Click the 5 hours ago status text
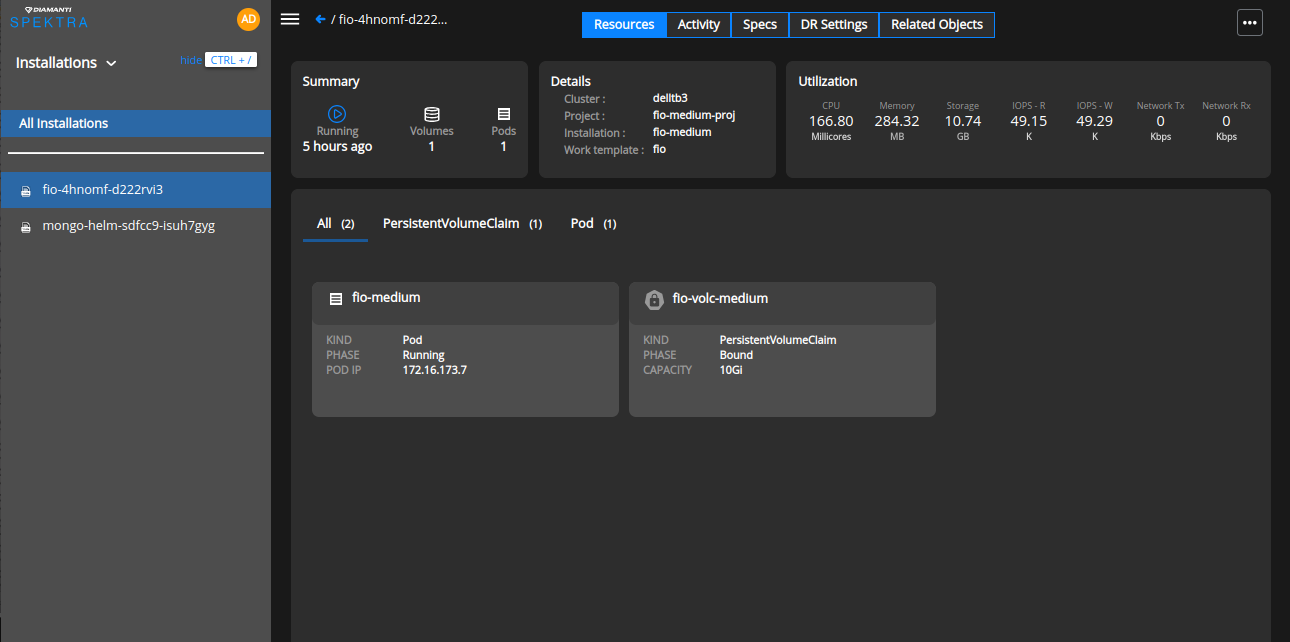Viewport: 1290px width, 642px height. 337,147
